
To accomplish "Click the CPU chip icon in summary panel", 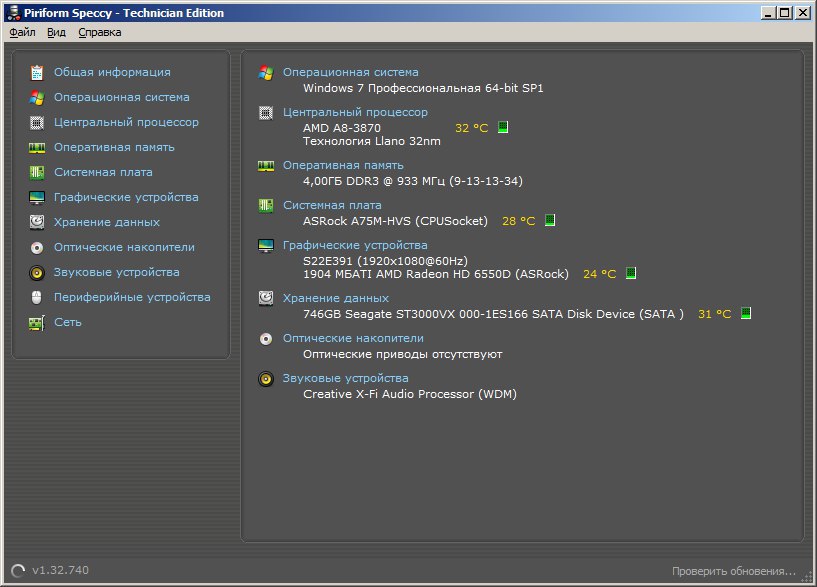I will 266,113.
